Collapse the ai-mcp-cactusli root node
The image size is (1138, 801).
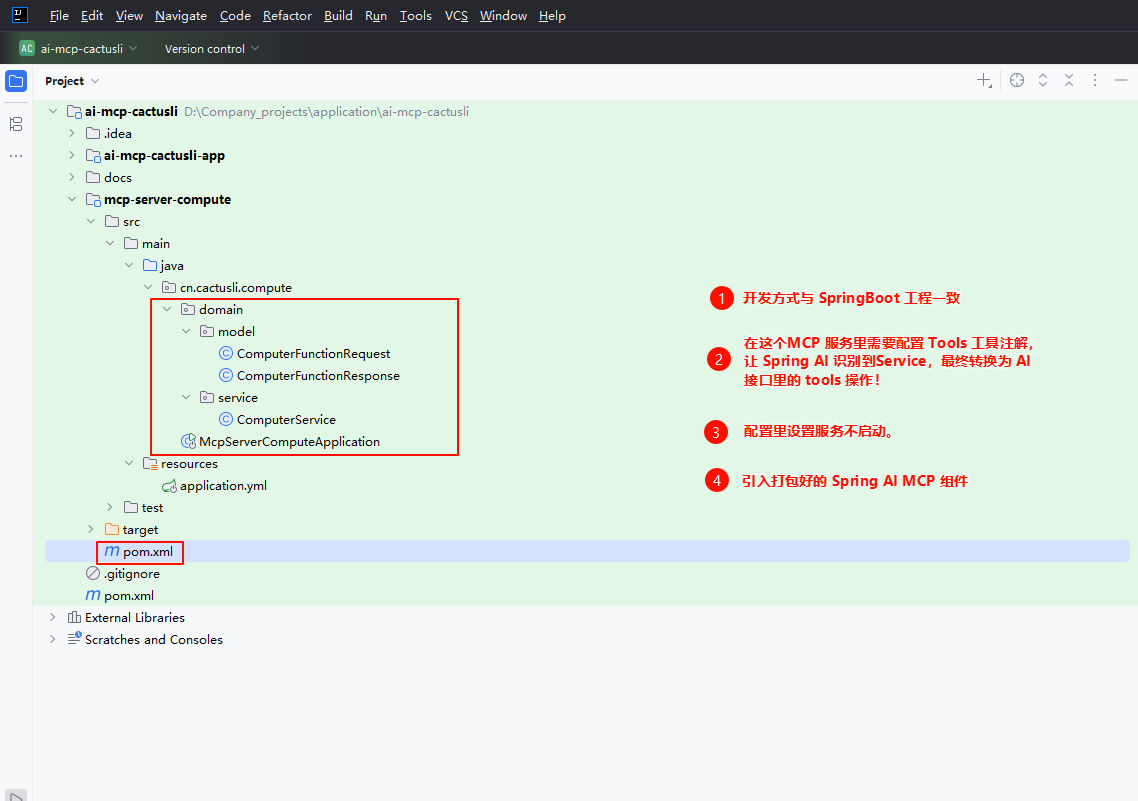click(52, 111)
